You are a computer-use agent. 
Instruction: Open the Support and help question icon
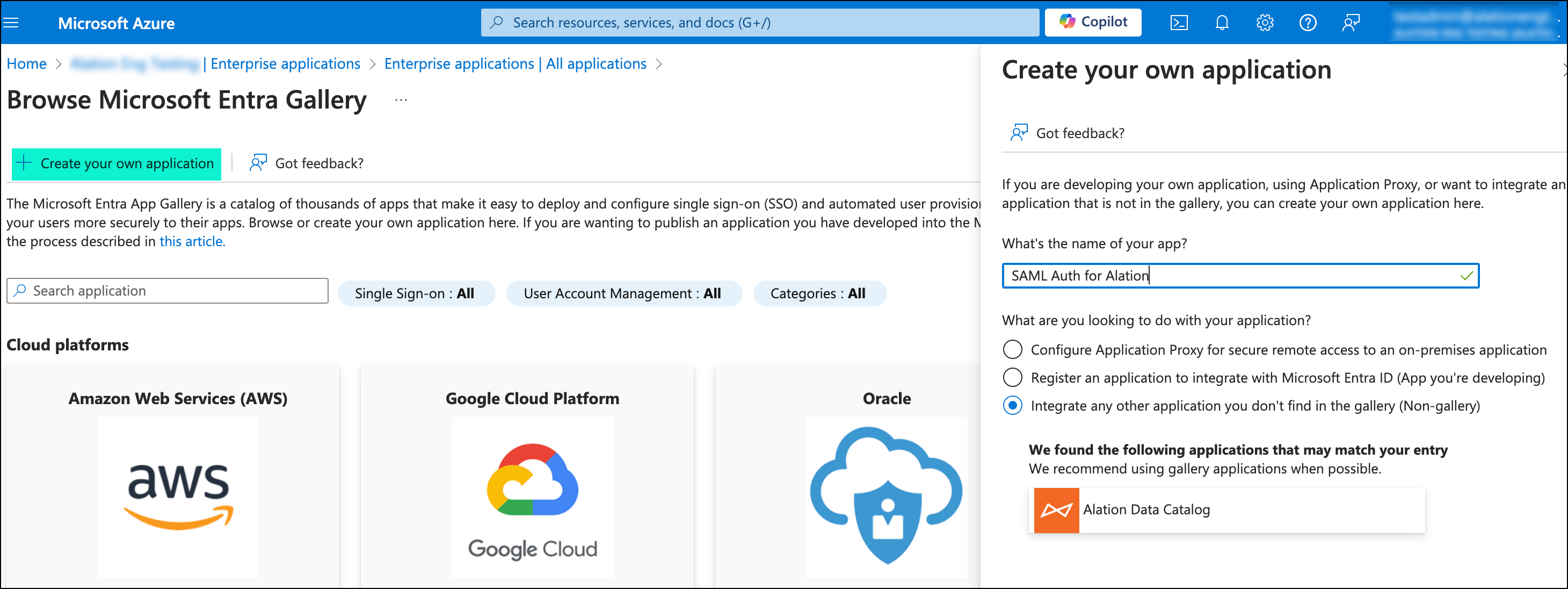tap(1308, 23)
